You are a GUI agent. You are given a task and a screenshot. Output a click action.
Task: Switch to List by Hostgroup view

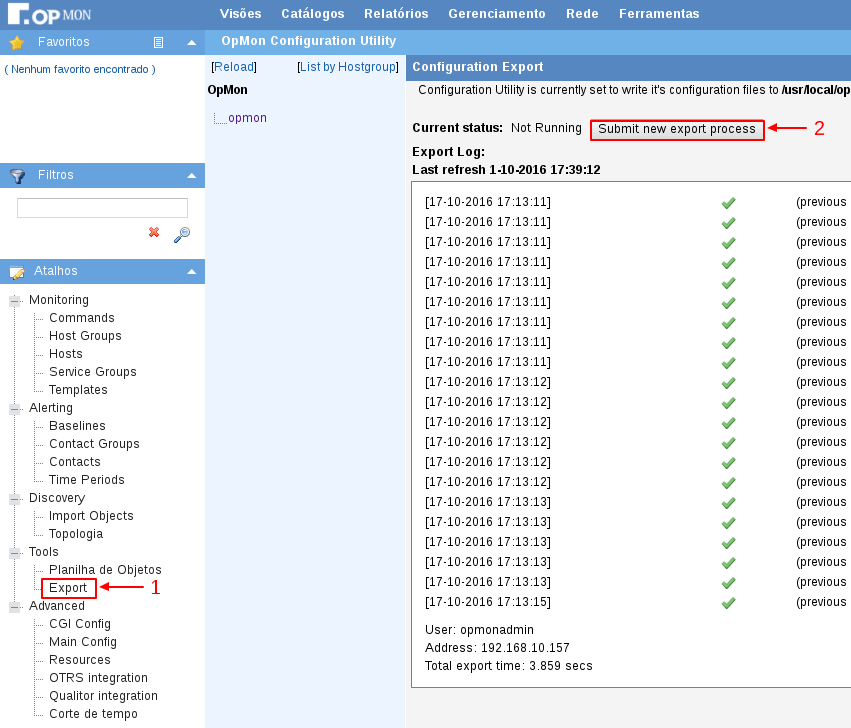(349, 67)
